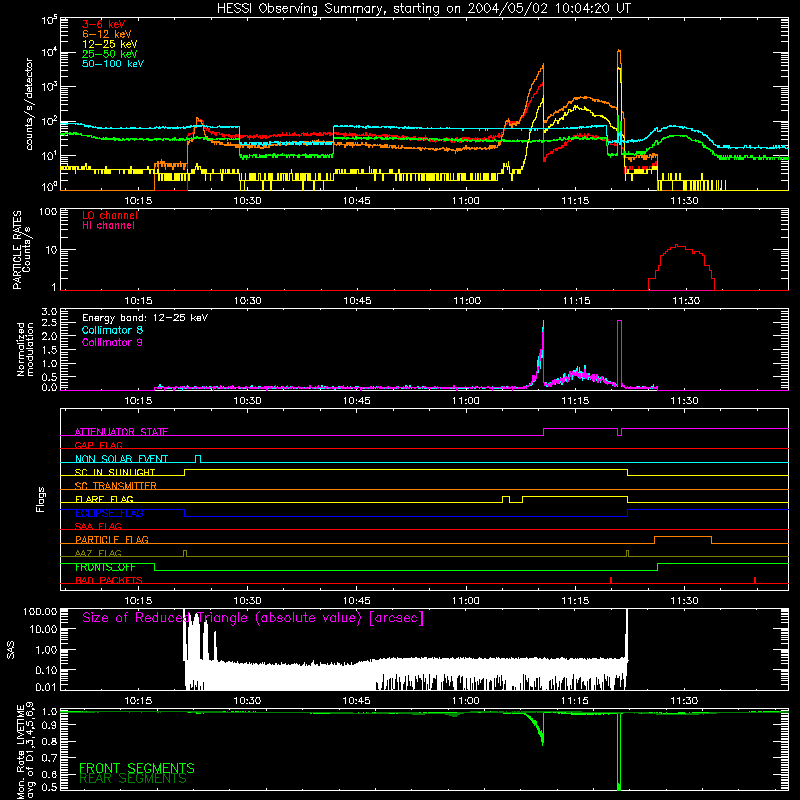The width and height of the screenshot is (800, 800).
Task: Click the FRONT SEGMENTS legend label
Action: (137, 768)
